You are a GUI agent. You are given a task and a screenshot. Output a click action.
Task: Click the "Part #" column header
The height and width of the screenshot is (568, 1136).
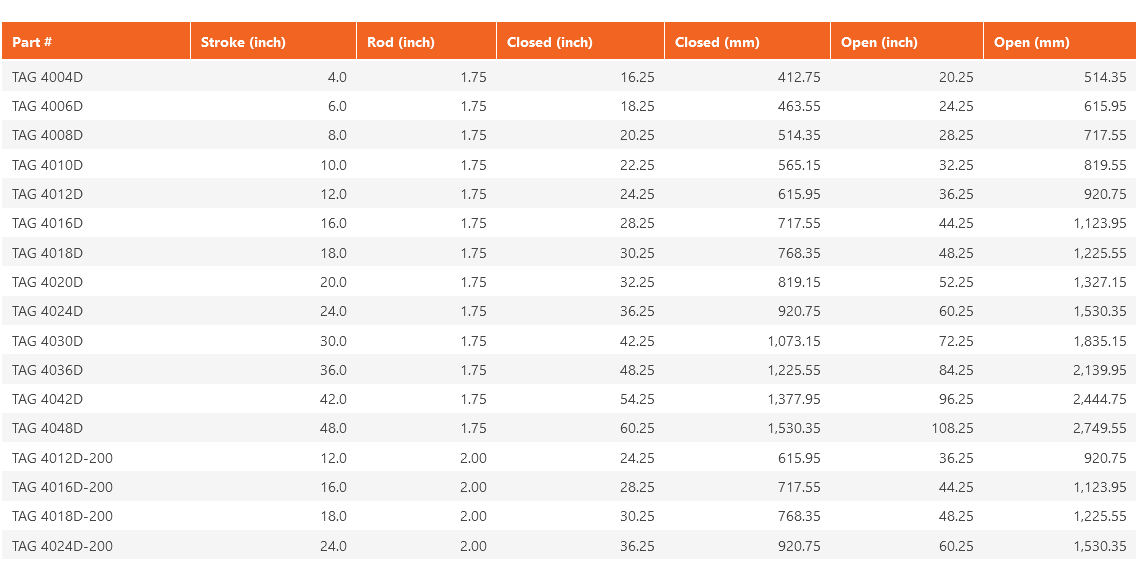coord(32,42)
